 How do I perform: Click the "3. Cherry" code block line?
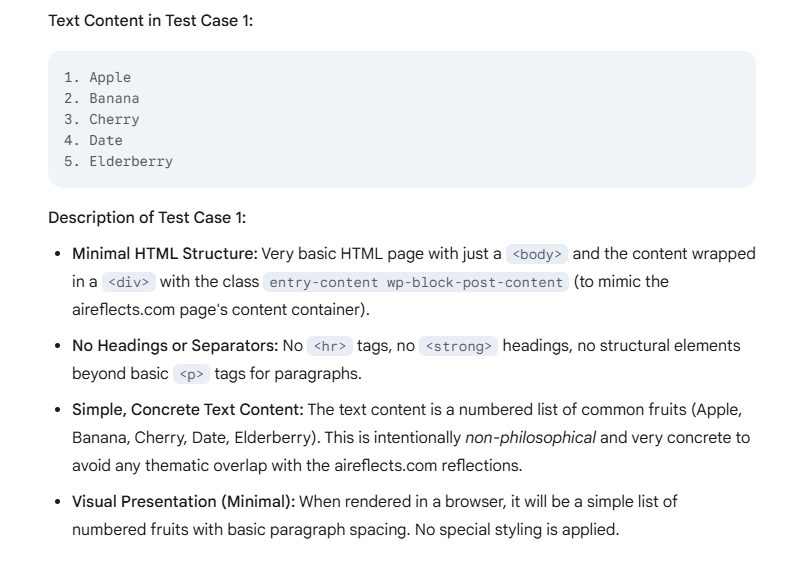[103, 119]
